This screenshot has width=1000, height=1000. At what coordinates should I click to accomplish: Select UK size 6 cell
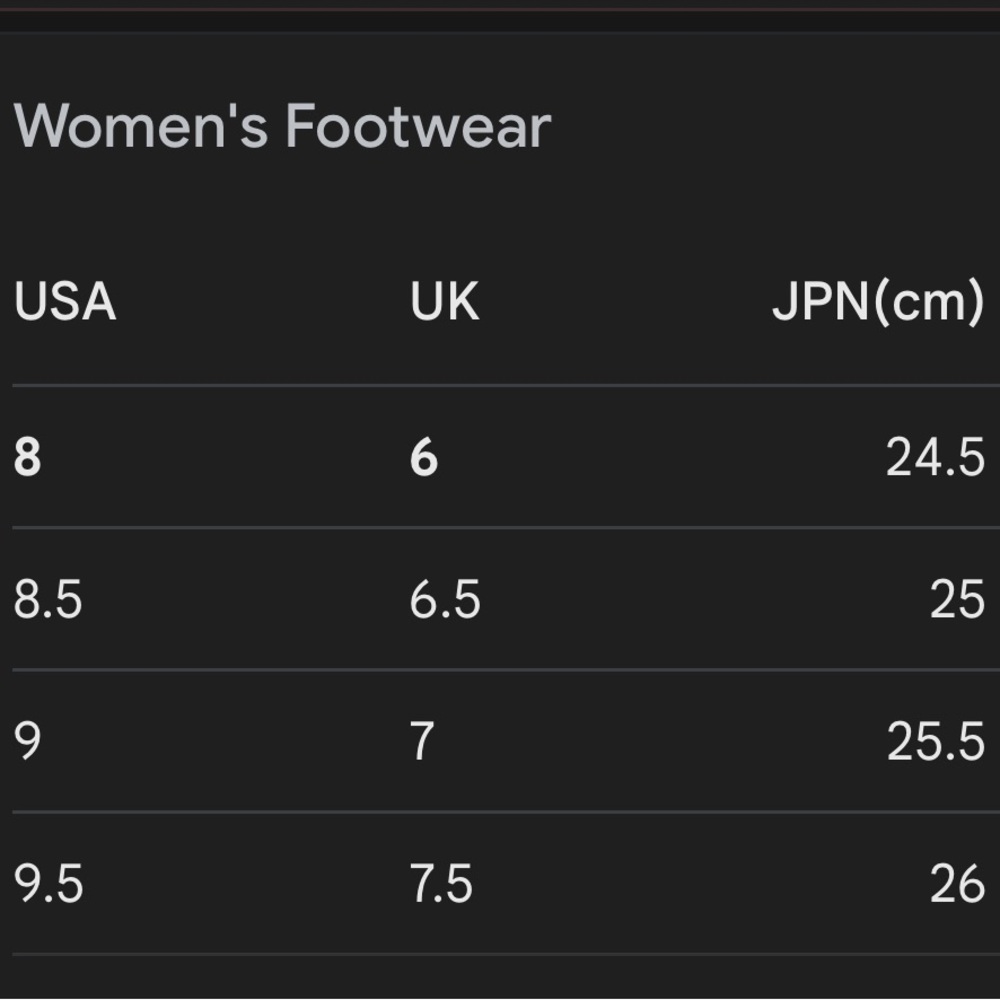[424, 457]
